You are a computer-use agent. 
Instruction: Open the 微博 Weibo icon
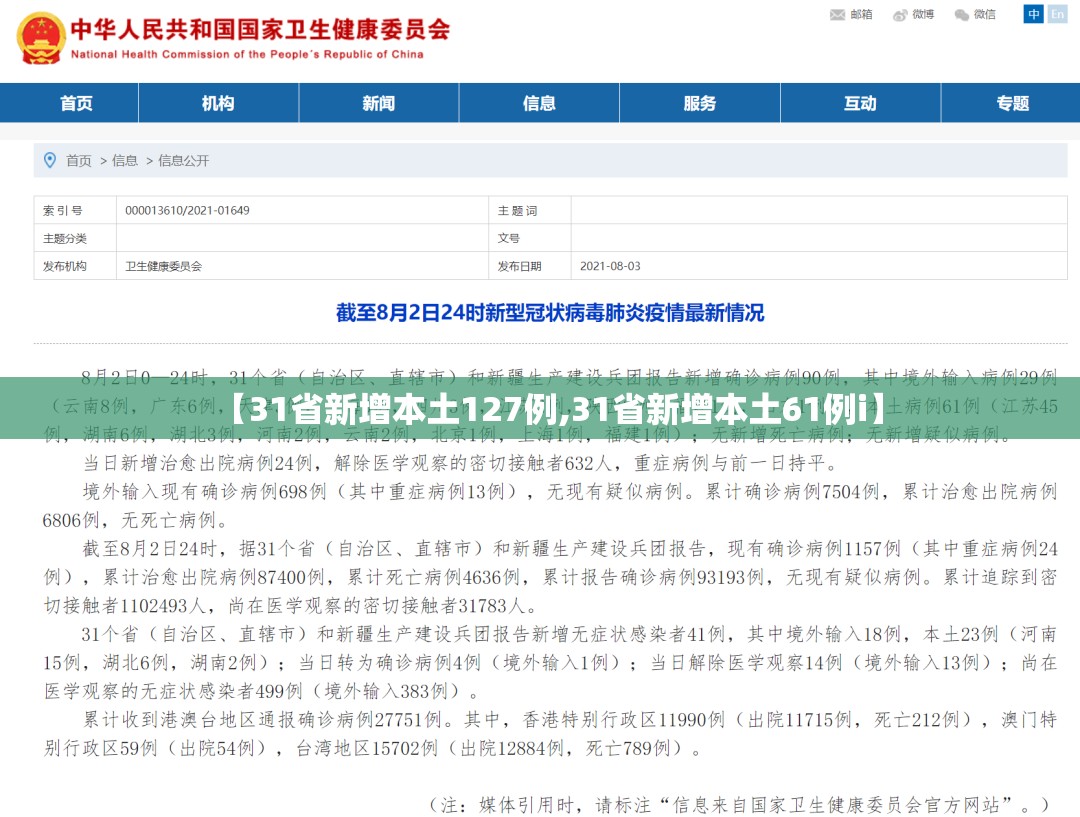tap(900, 14)
